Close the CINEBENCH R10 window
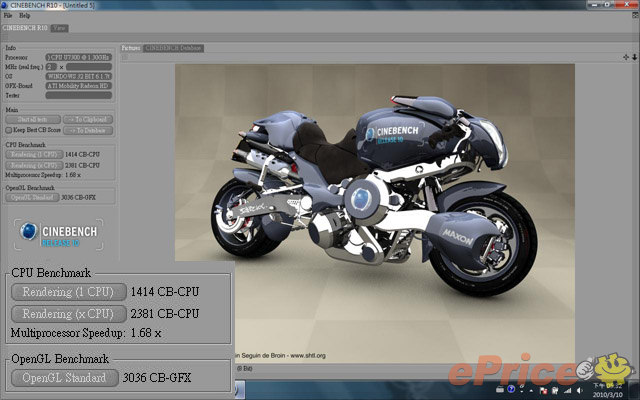 626,4
